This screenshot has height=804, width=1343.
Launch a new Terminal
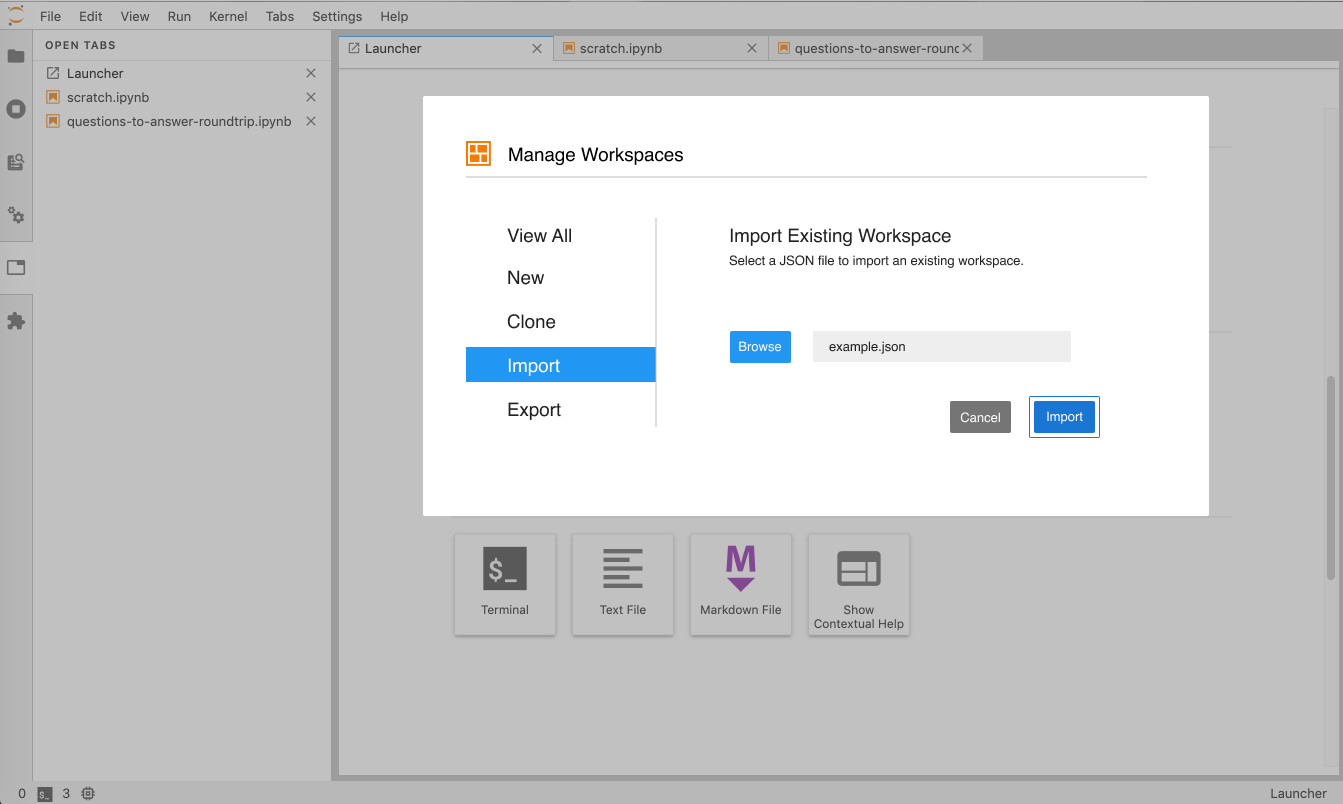[505, 584]
